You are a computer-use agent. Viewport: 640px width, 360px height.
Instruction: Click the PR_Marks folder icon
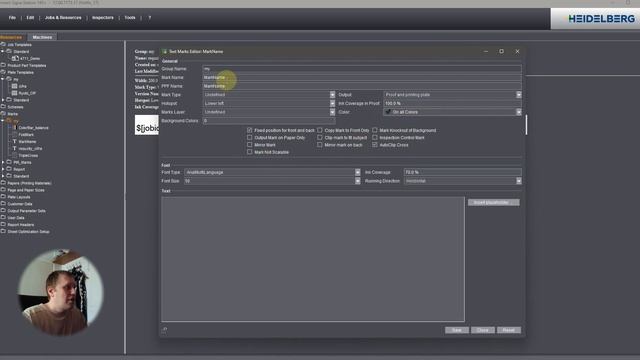9,162
